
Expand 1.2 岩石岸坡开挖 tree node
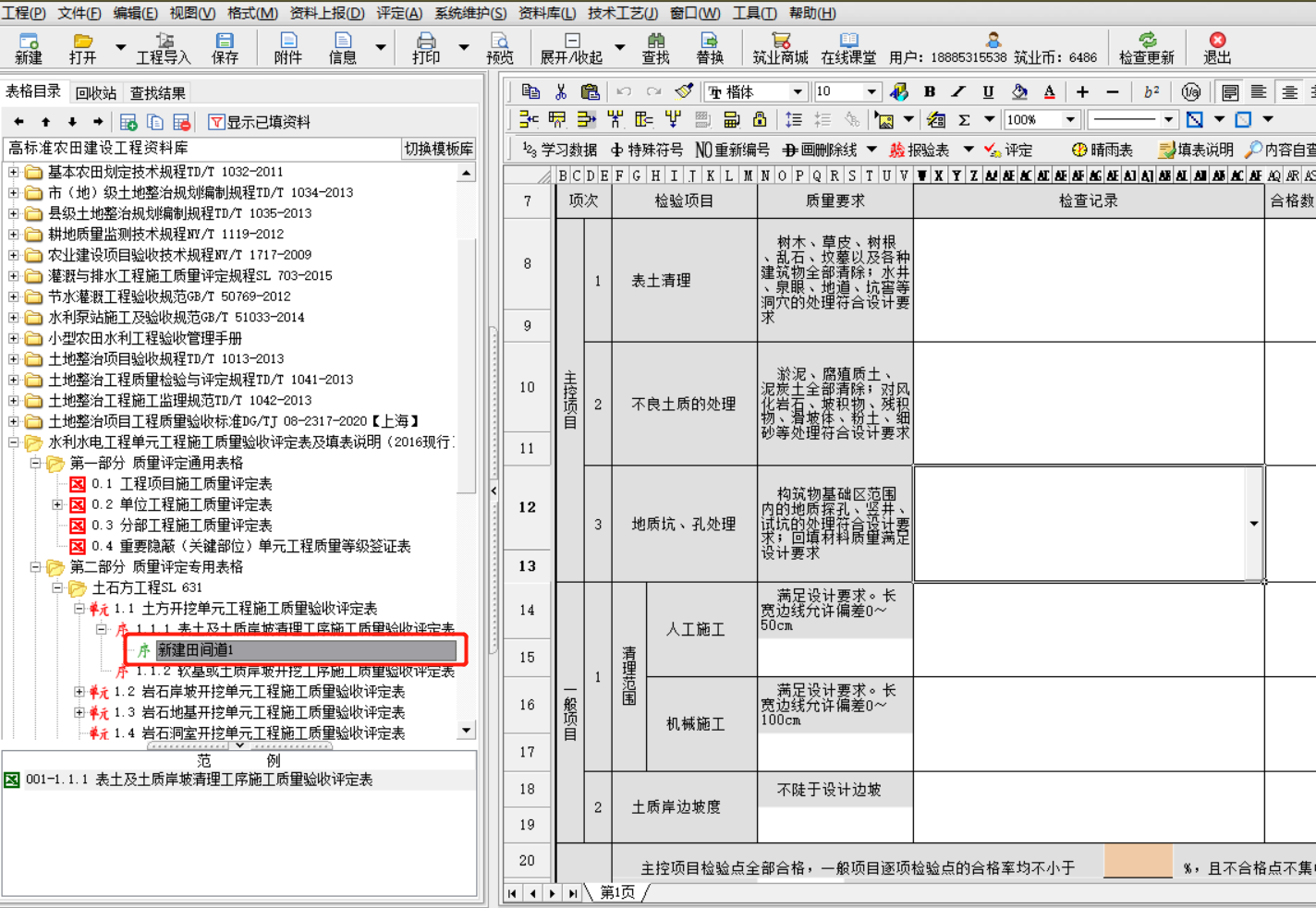coord(79,692)
